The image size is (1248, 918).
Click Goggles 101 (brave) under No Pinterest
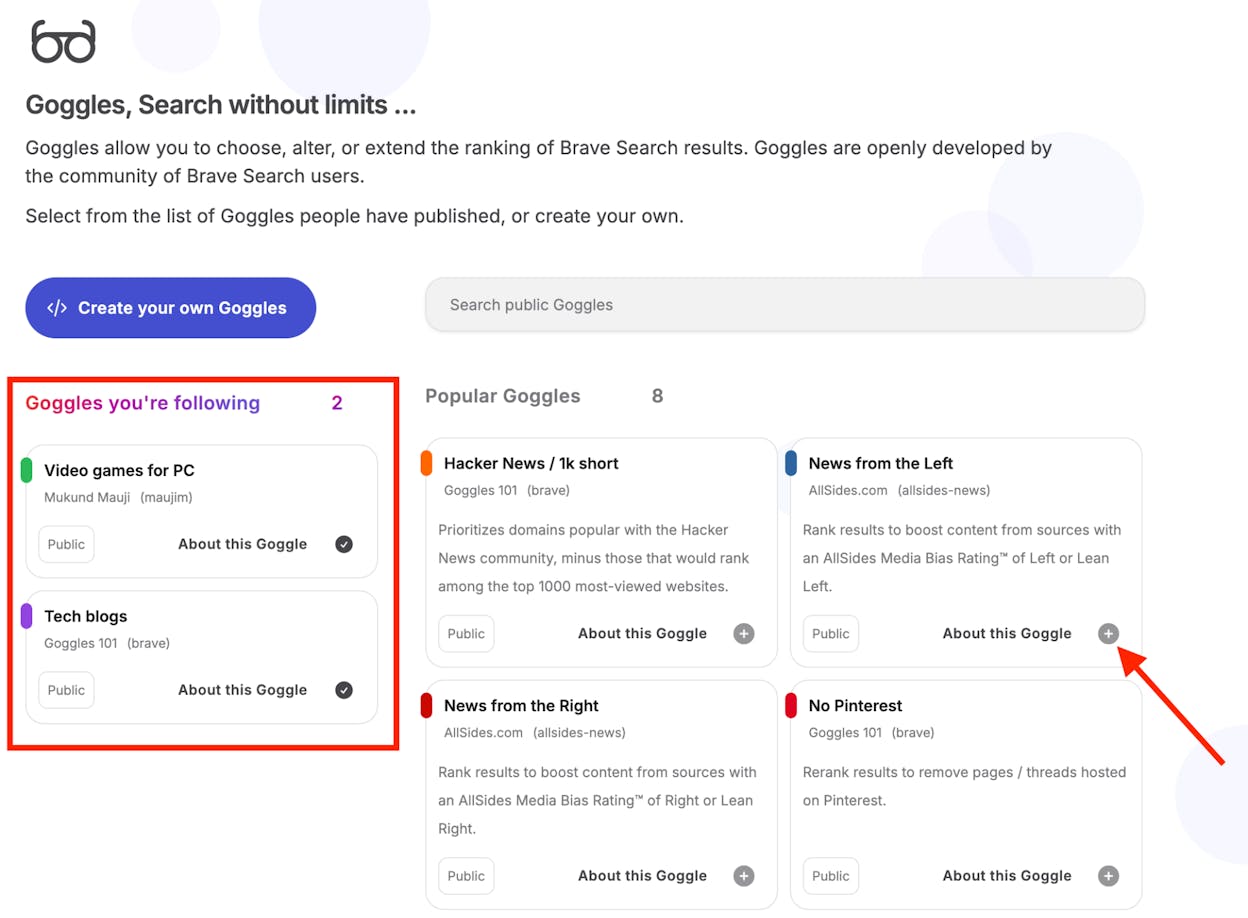pyautogui.click(x=871, y=733)
